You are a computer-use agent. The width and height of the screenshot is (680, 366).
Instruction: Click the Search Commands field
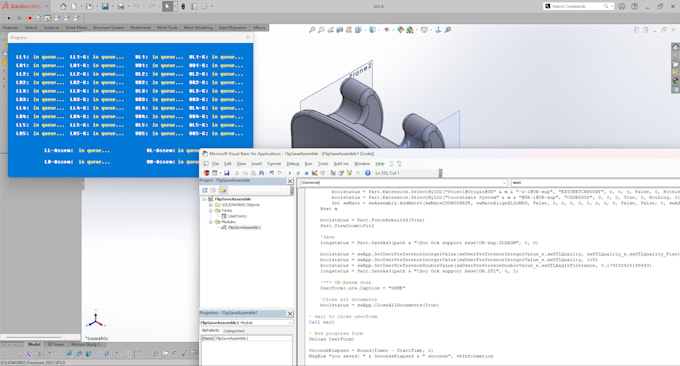(578, 7)
